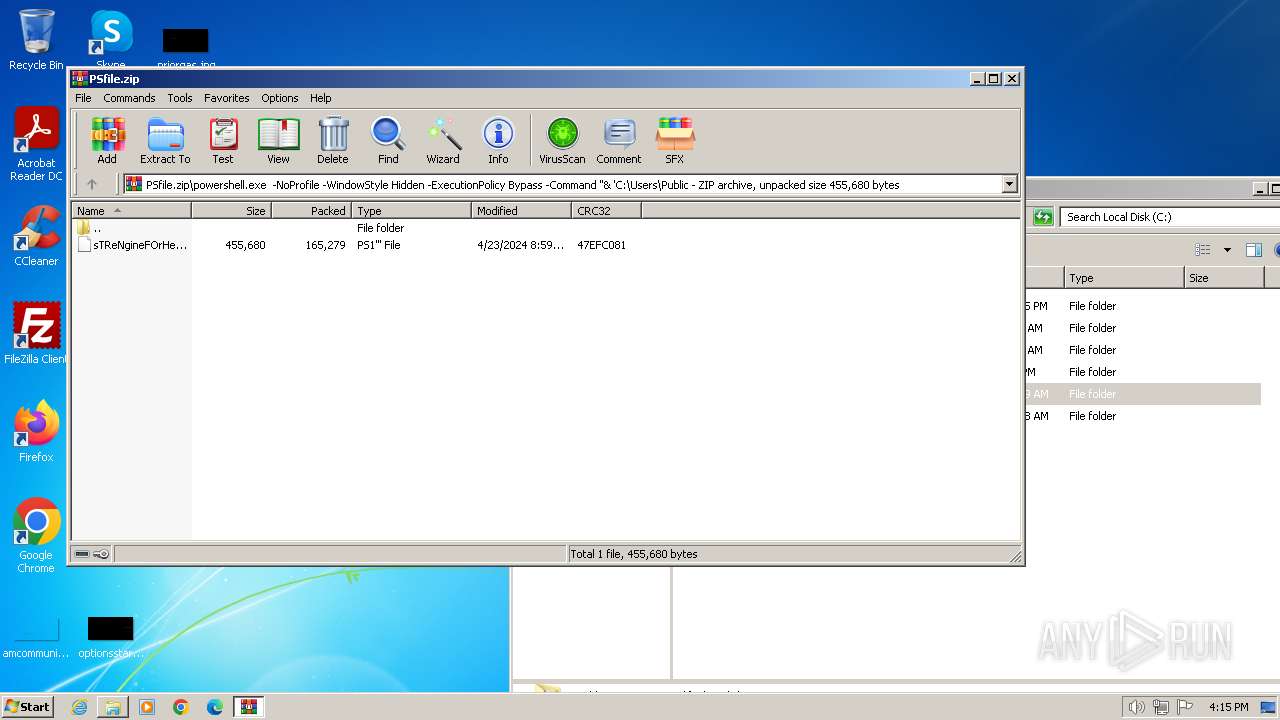Open the CCleaner desktop shortcut
The width and height of the screenshot is (1280, 720).
pos(36,236)
